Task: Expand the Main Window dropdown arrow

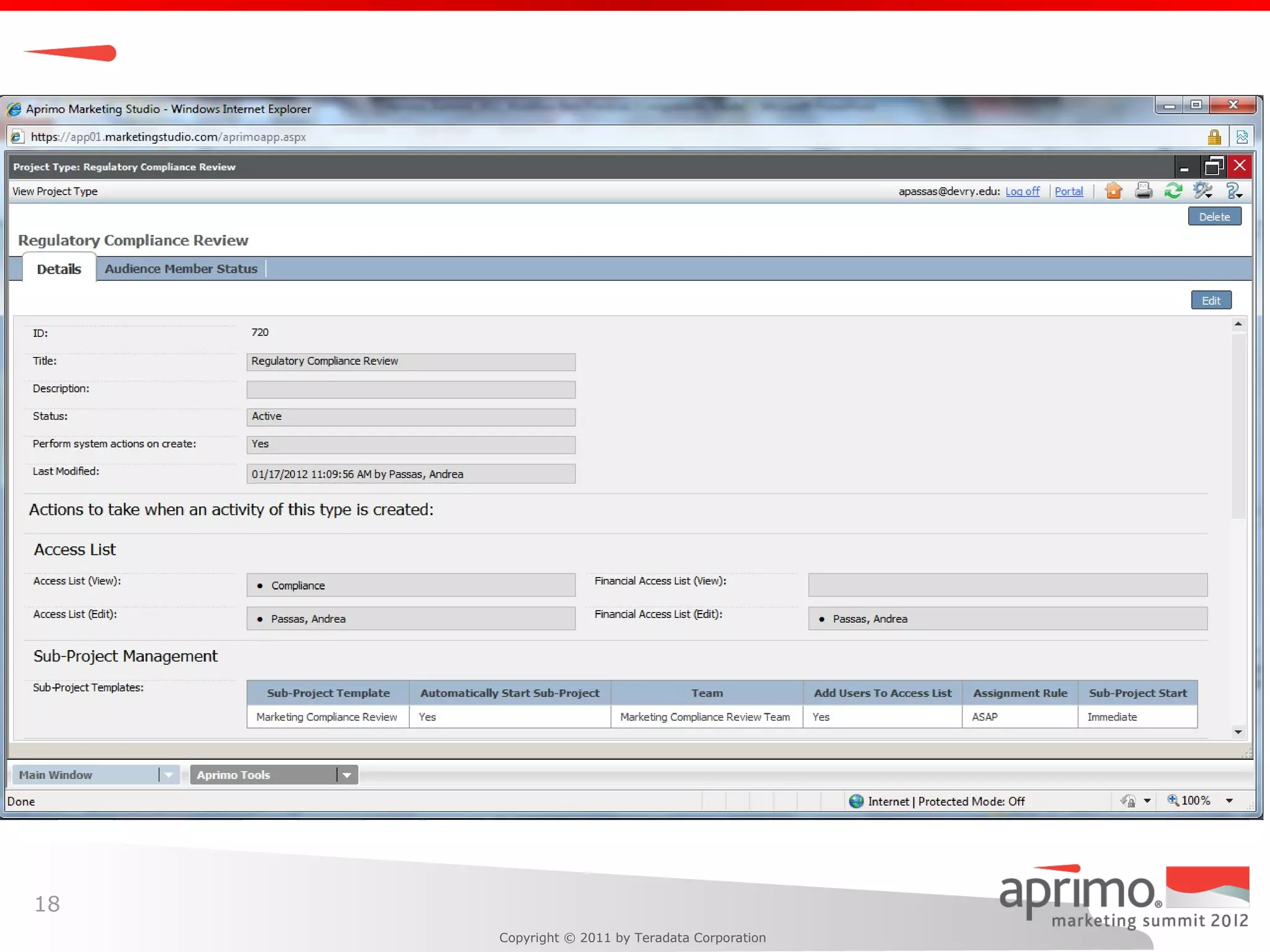Action: 169,775
